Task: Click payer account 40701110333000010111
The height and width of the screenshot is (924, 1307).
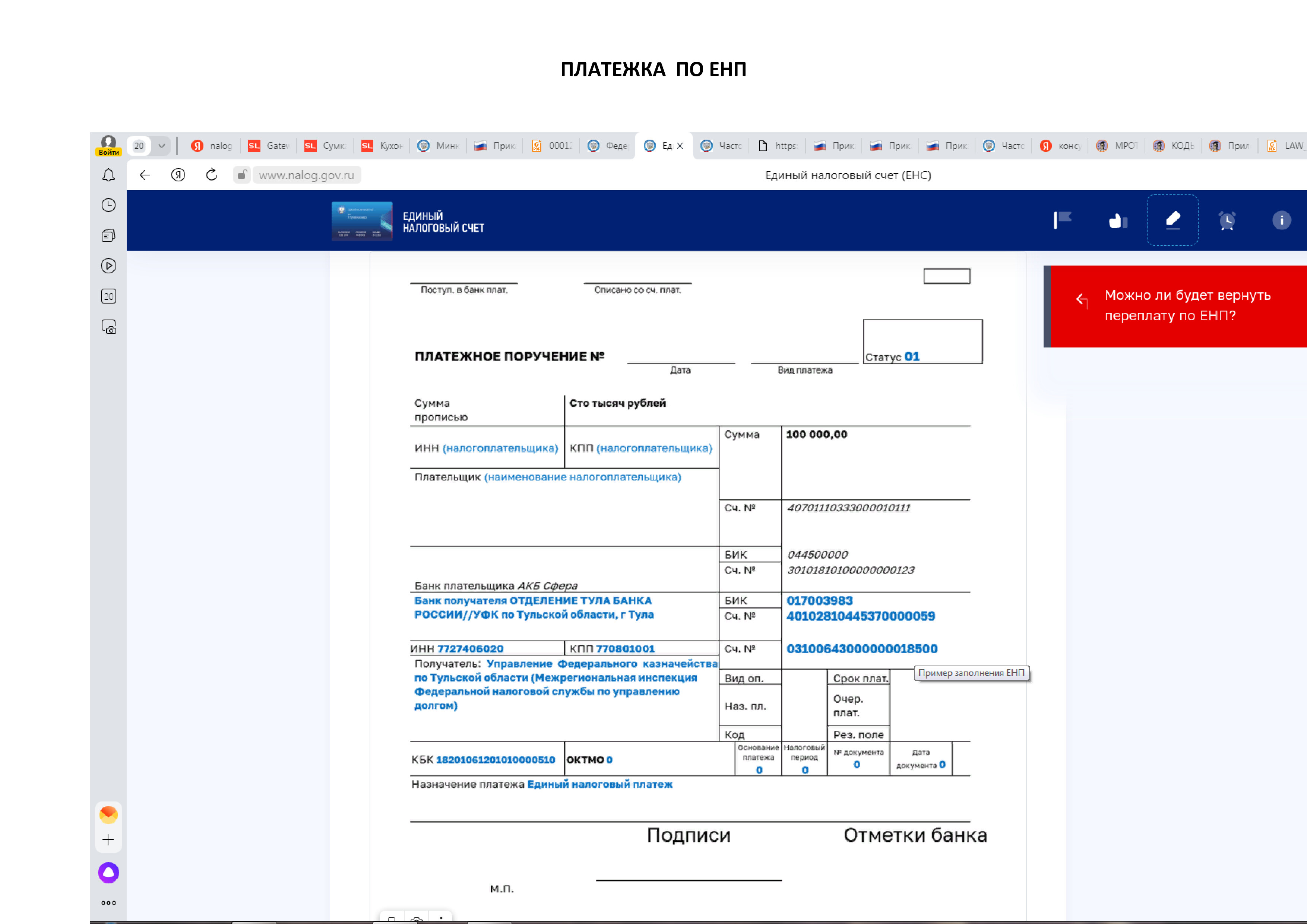Action: [x=848, y=508]
